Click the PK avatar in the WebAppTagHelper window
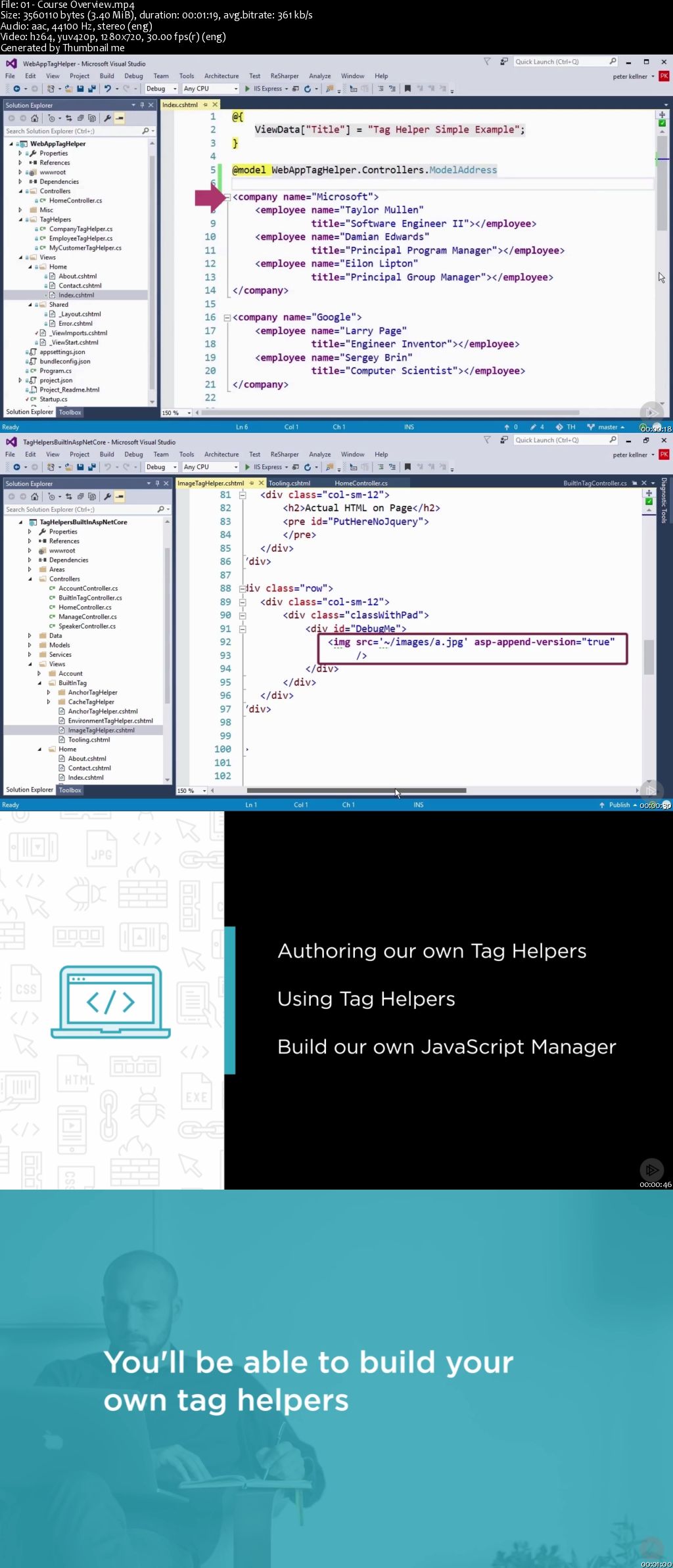 [x=664, y=76]
